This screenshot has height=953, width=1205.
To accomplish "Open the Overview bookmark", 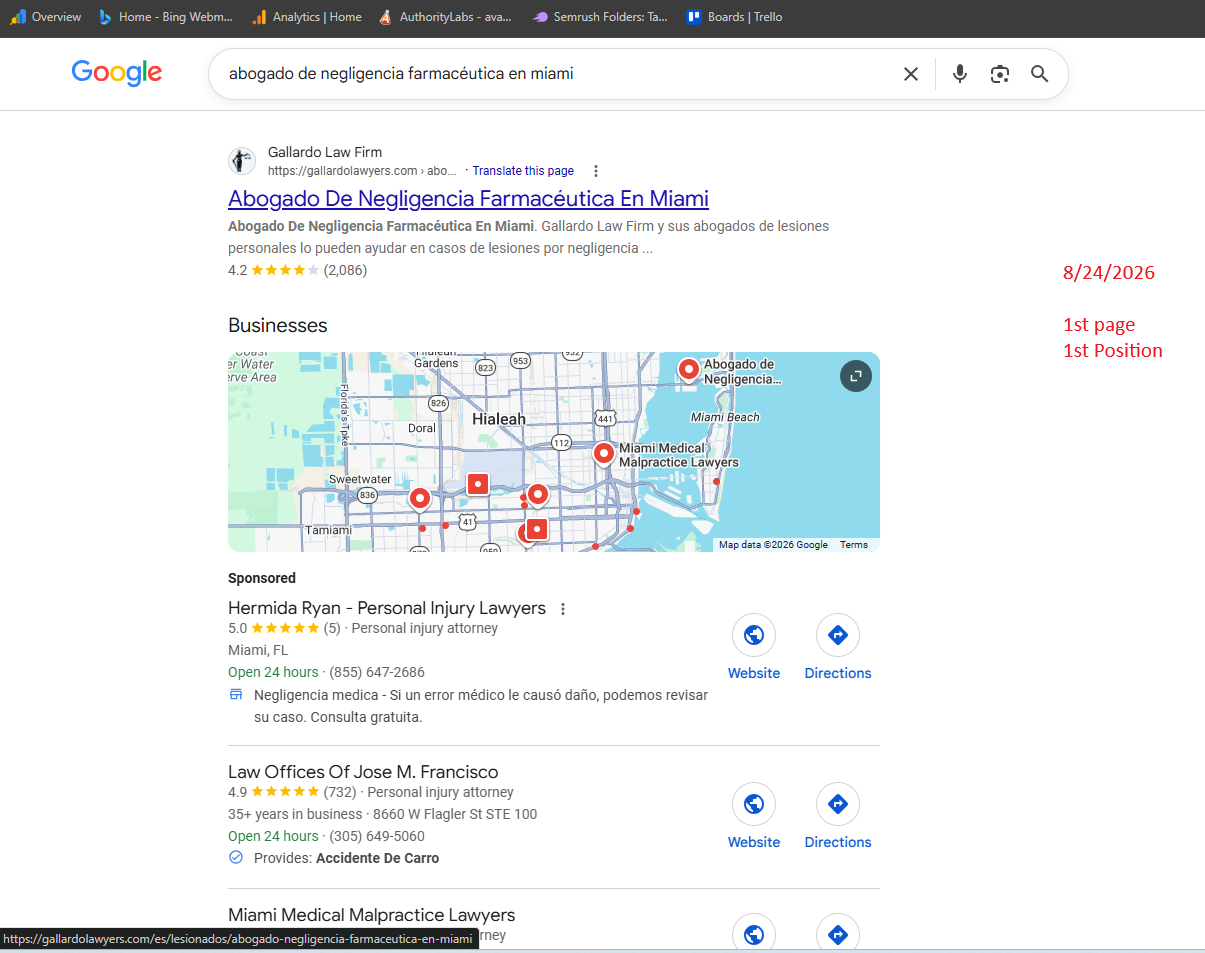I will [x=45, y=17].
